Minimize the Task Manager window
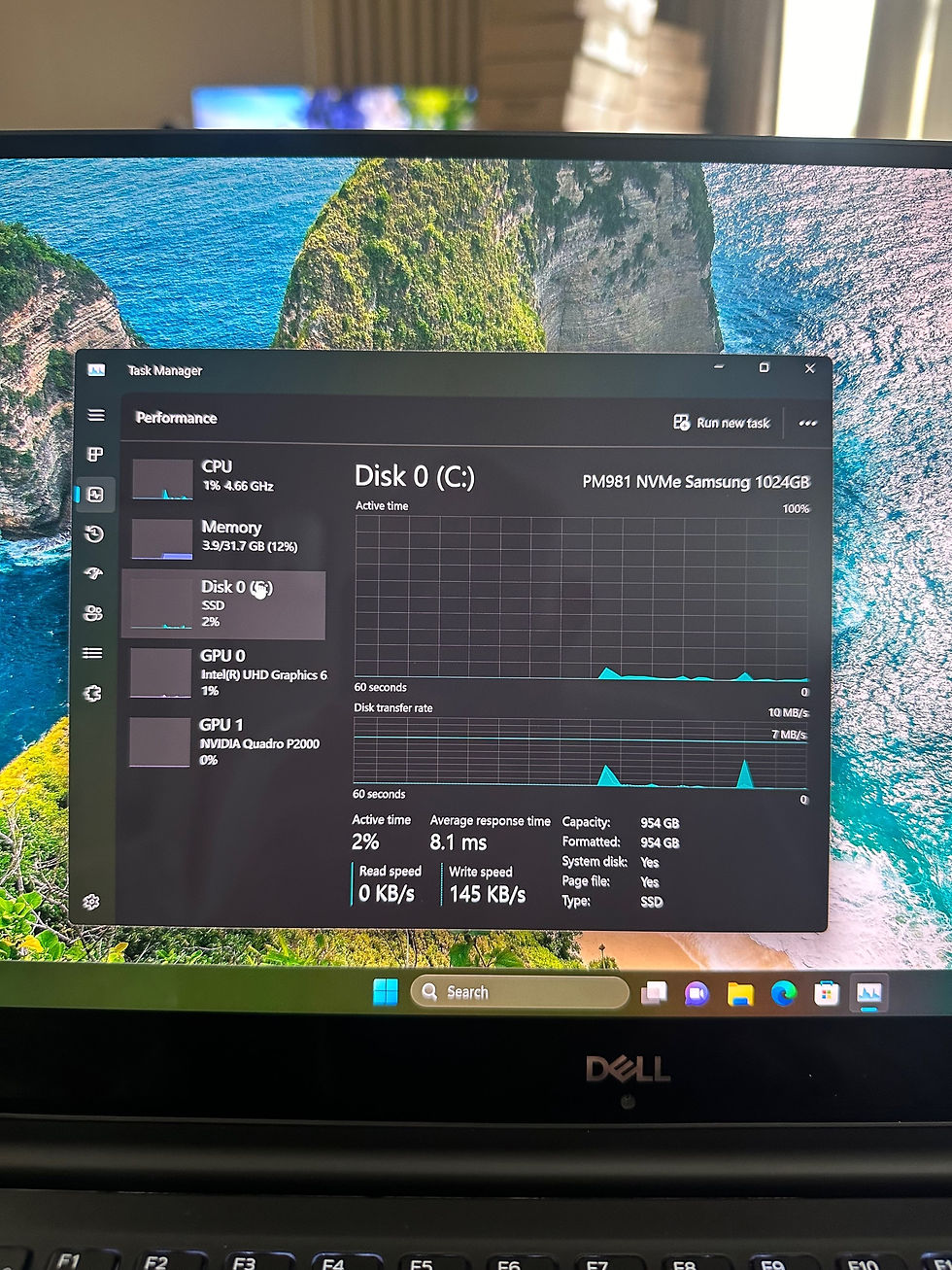The width and height of the screenshot is (952, 1270). coord(719,367)
